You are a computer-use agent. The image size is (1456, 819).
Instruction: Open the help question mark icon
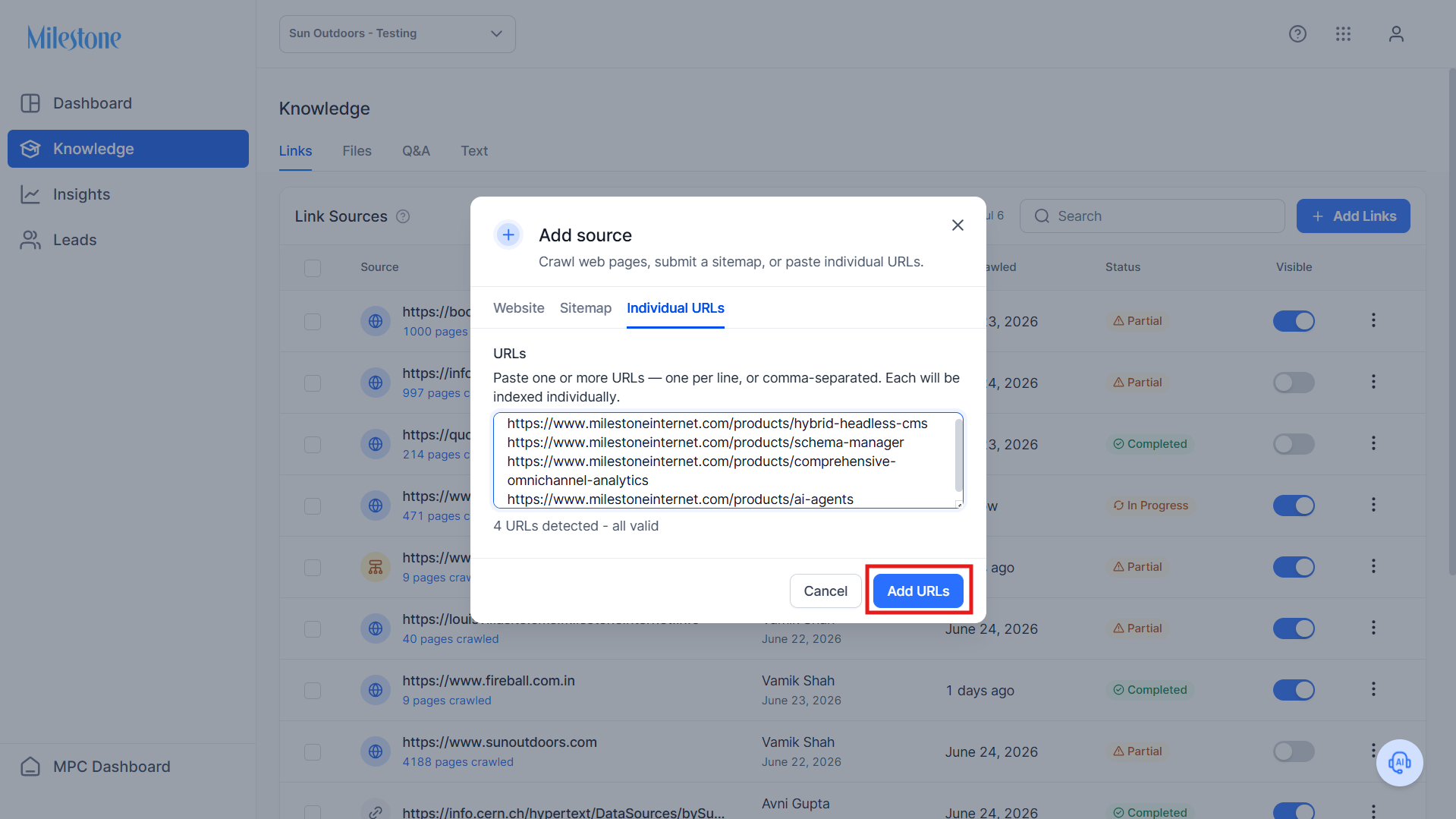tap(1297, 34)
